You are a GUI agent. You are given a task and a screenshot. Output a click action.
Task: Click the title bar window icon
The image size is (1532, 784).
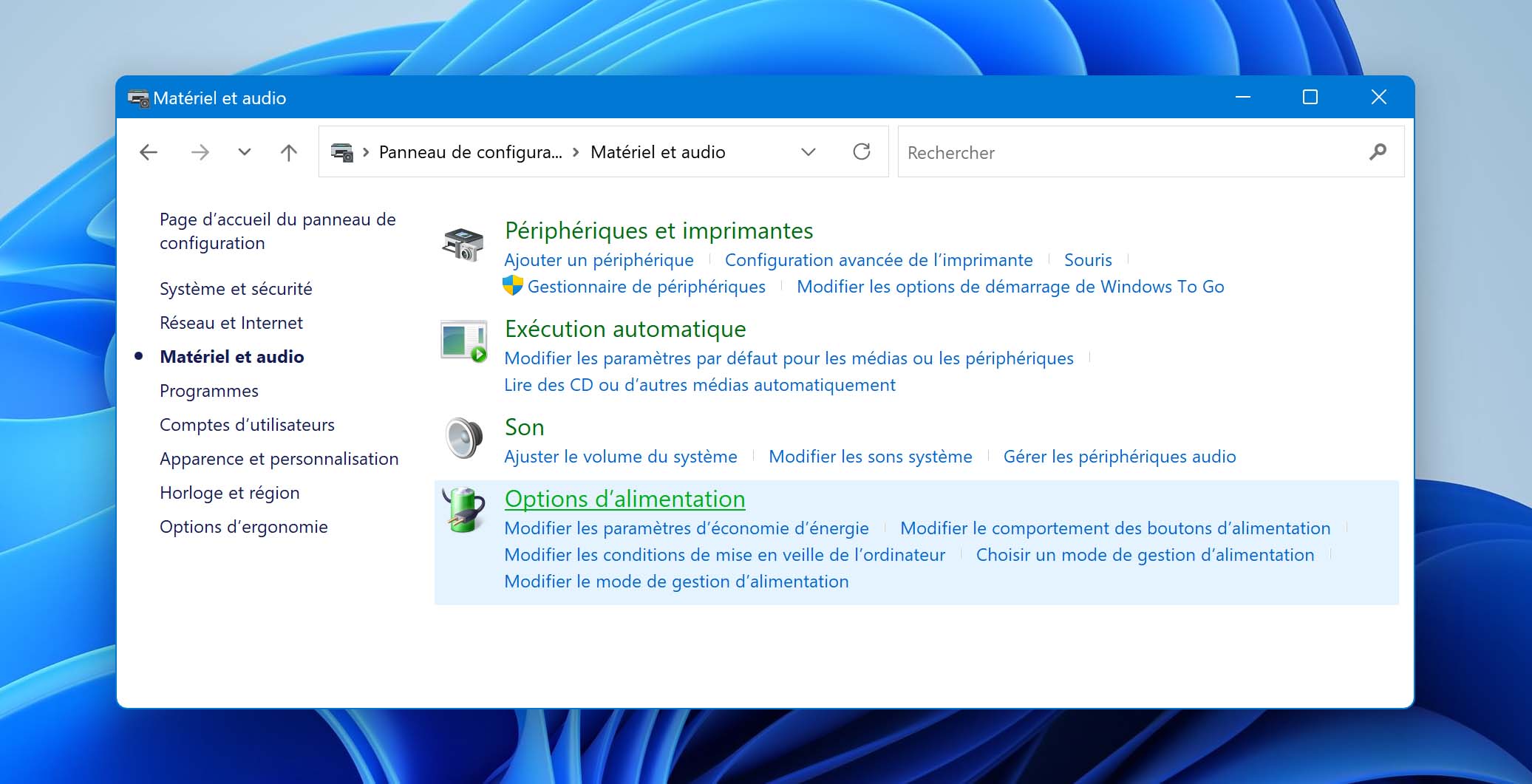[x=138, y=98]
